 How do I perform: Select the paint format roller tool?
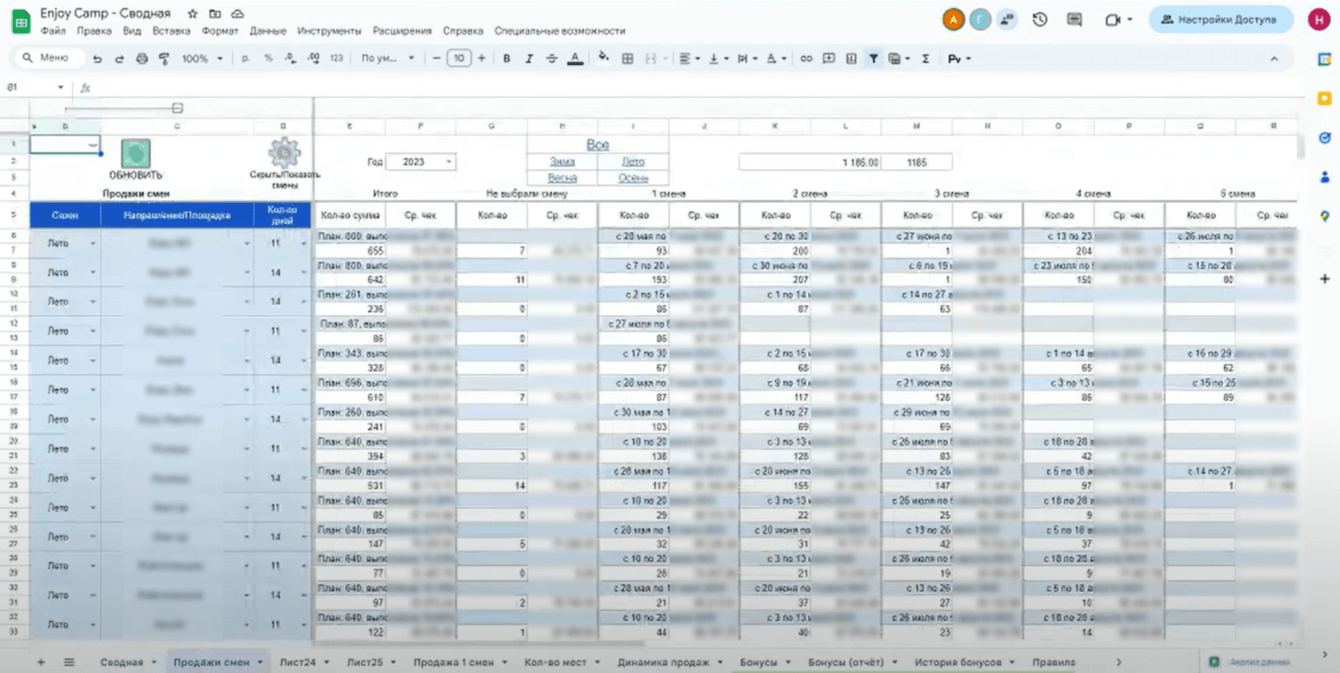pos(164,59)
